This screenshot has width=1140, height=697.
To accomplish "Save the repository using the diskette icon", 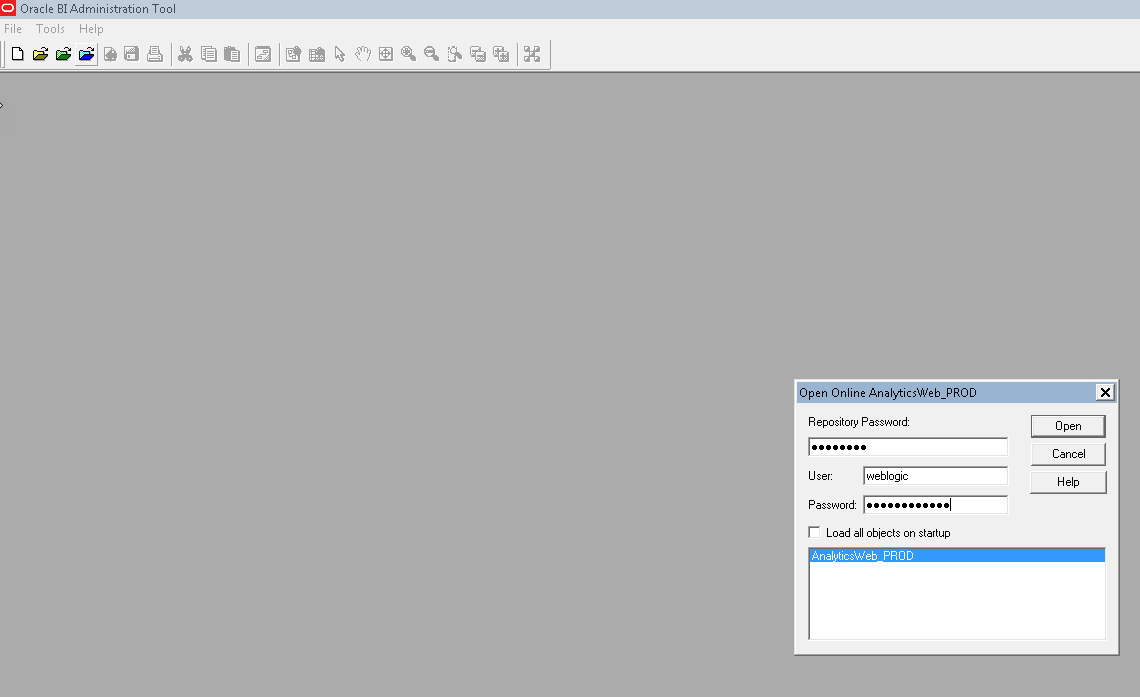I will [131, 54].
